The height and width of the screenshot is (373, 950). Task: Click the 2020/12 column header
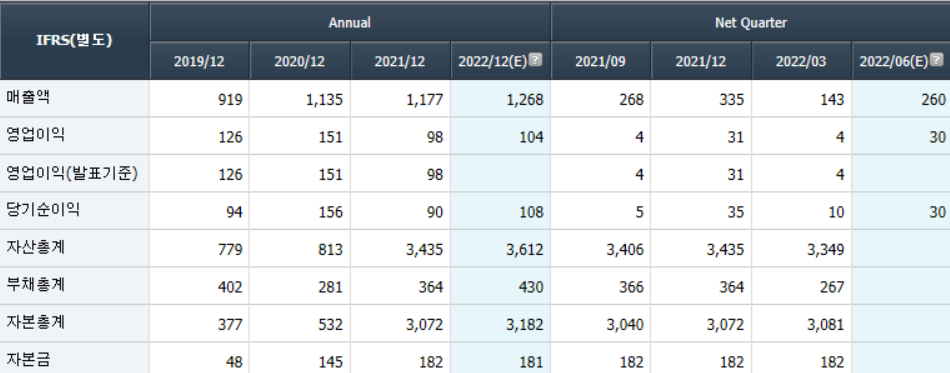click(x=299, y=61)
